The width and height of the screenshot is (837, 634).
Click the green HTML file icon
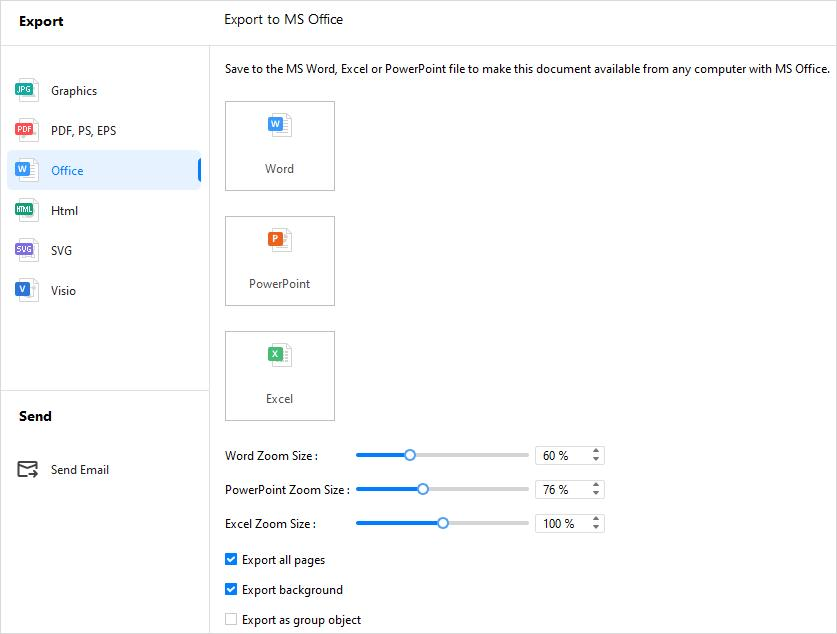pyautogui.click(x=26, y=210)
